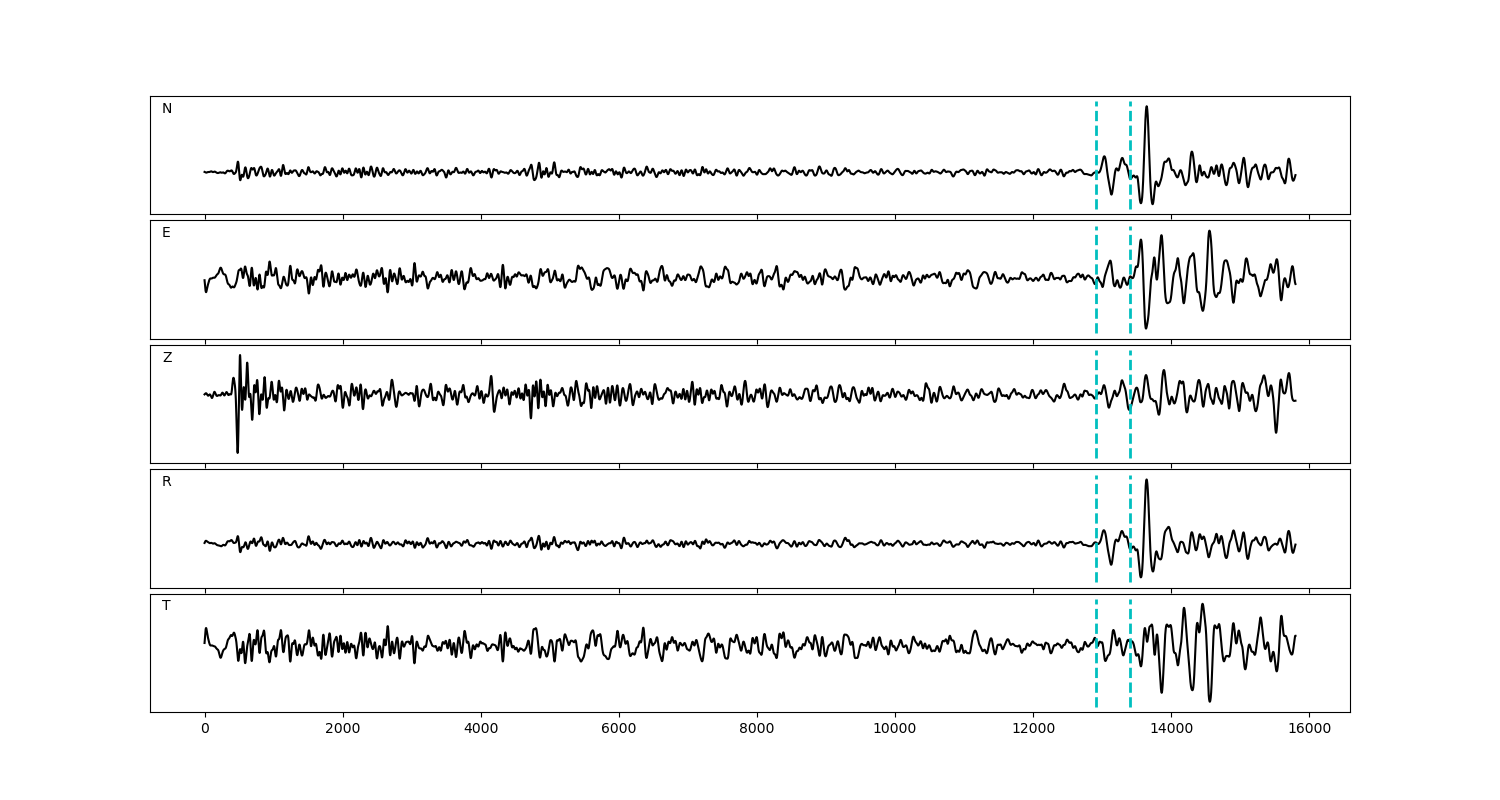Click the N channel label

coord(167,109)
